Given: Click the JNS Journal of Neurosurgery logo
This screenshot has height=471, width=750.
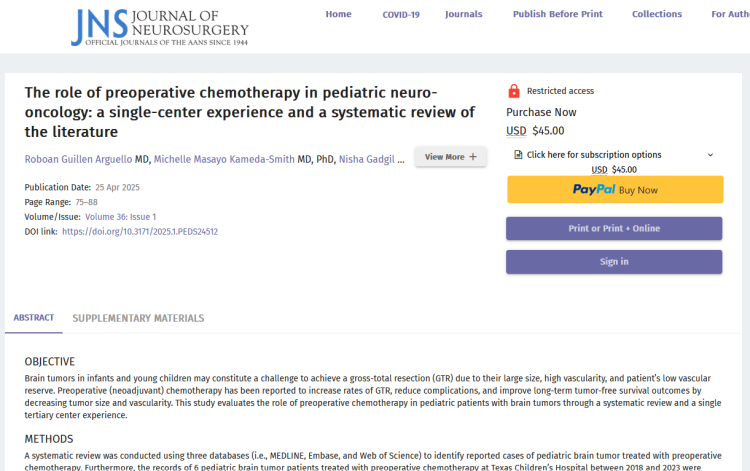Looking at the screenshot, I should pos(158,27).
